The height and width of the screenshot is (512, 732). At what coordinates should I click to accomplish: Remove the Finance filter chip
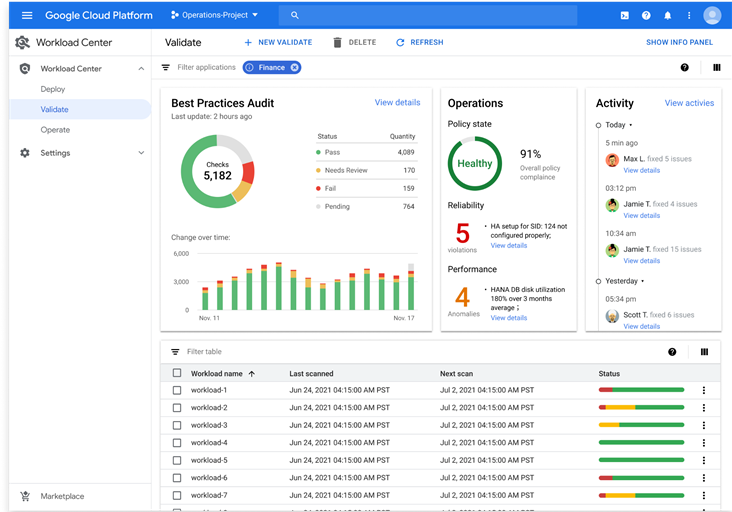click(295, 68)
